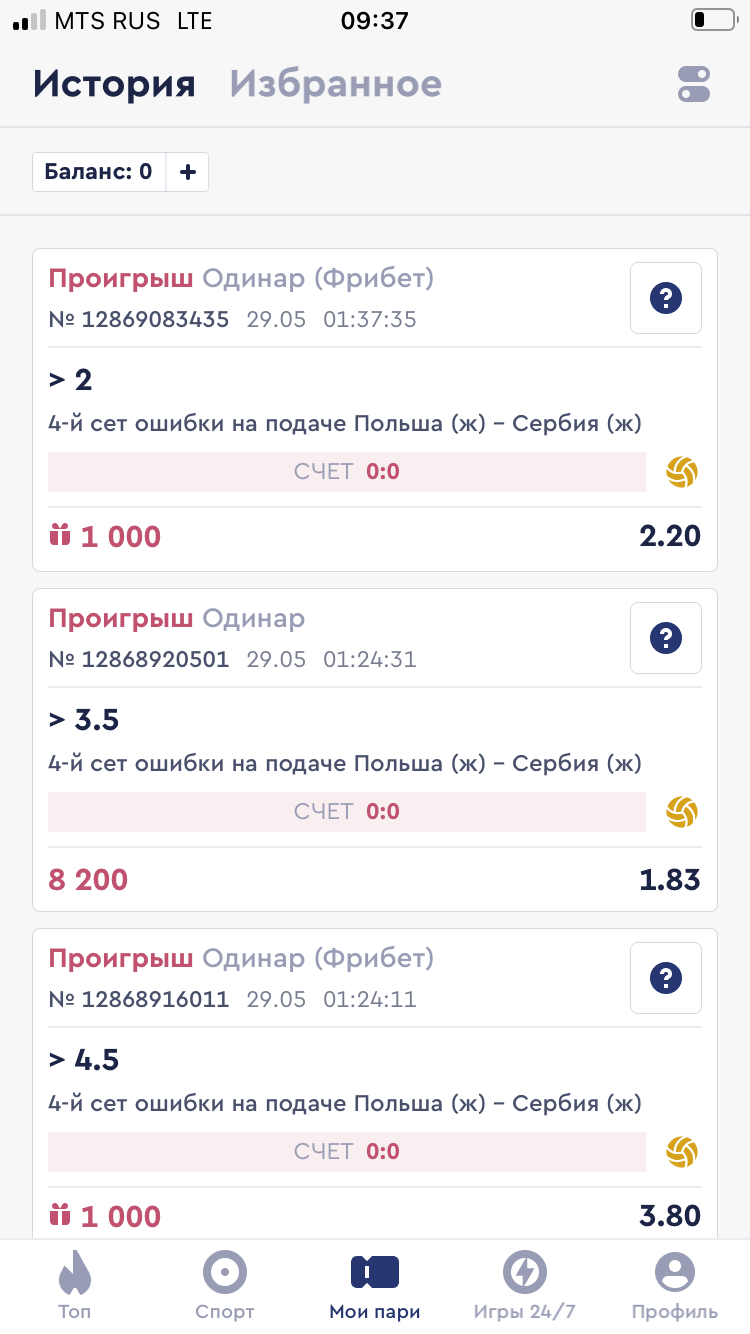Tap the battery indicator in status bar

click(712, 20)
